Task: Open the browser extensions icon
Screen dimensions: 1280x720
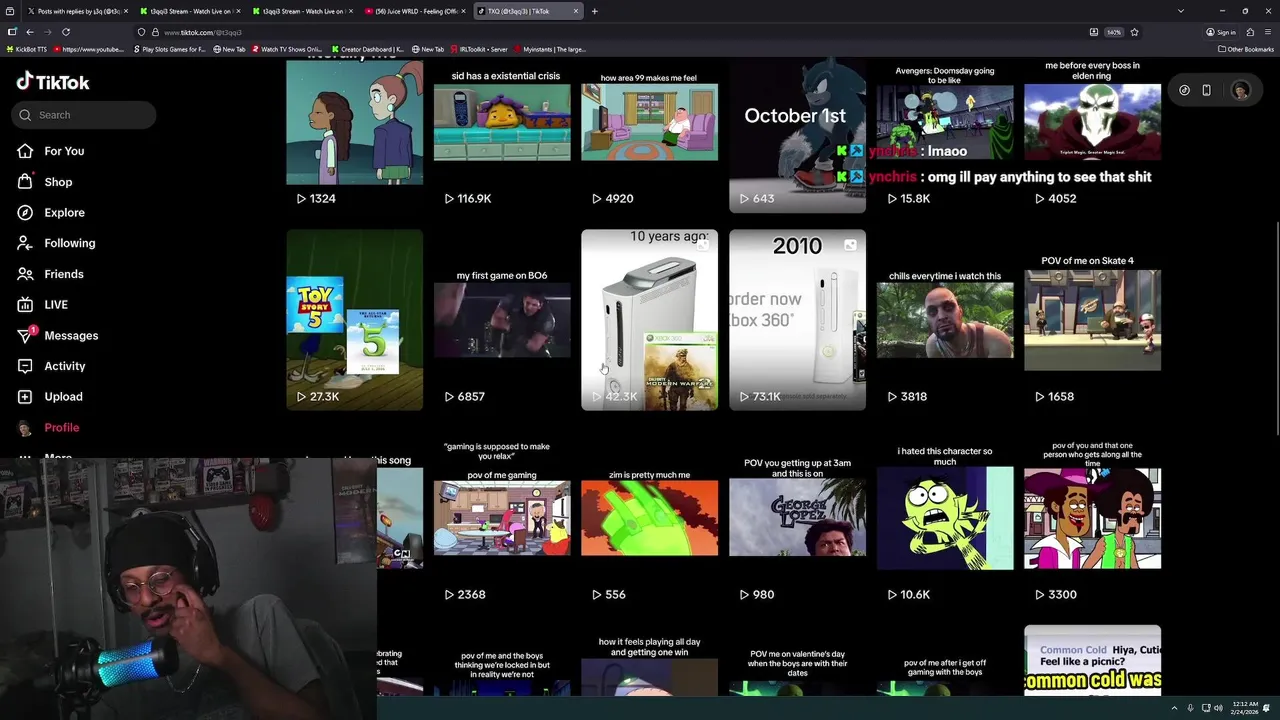Action: [1250, 32]
